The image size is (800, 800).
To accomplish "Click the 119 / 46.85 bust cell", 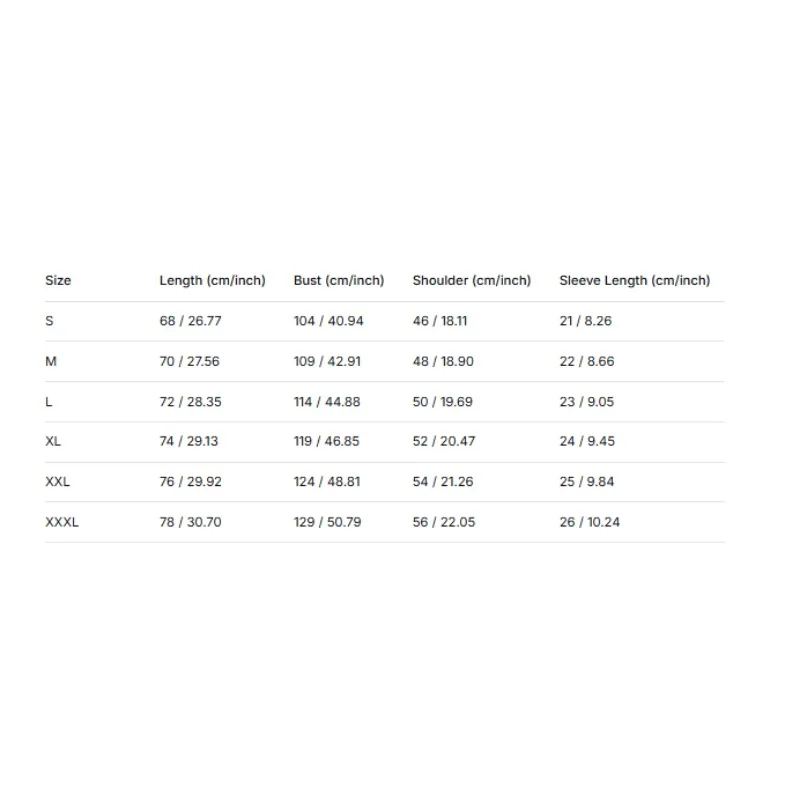I will (x=327, y=441).
